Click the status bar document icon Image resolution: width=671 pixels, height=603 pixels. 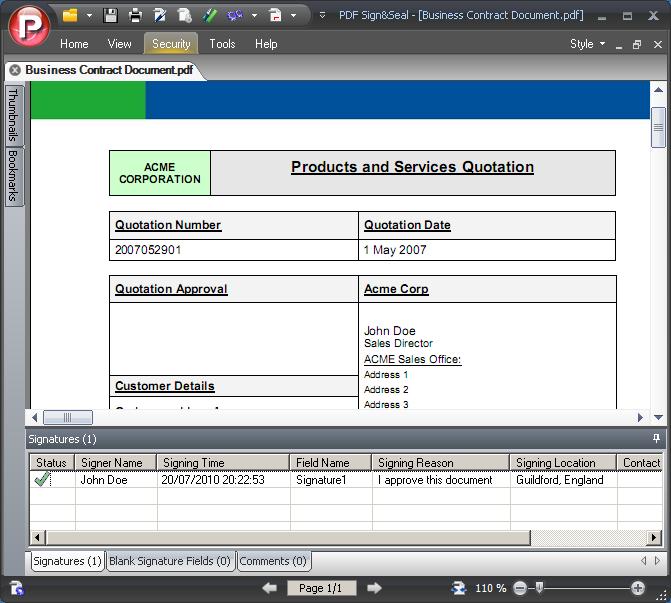16,588
